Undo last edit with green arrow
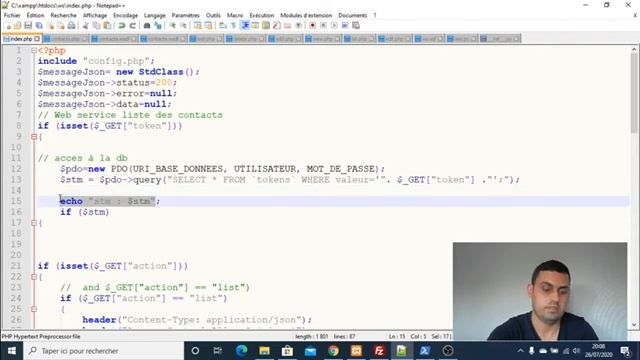 coord(122,26)
